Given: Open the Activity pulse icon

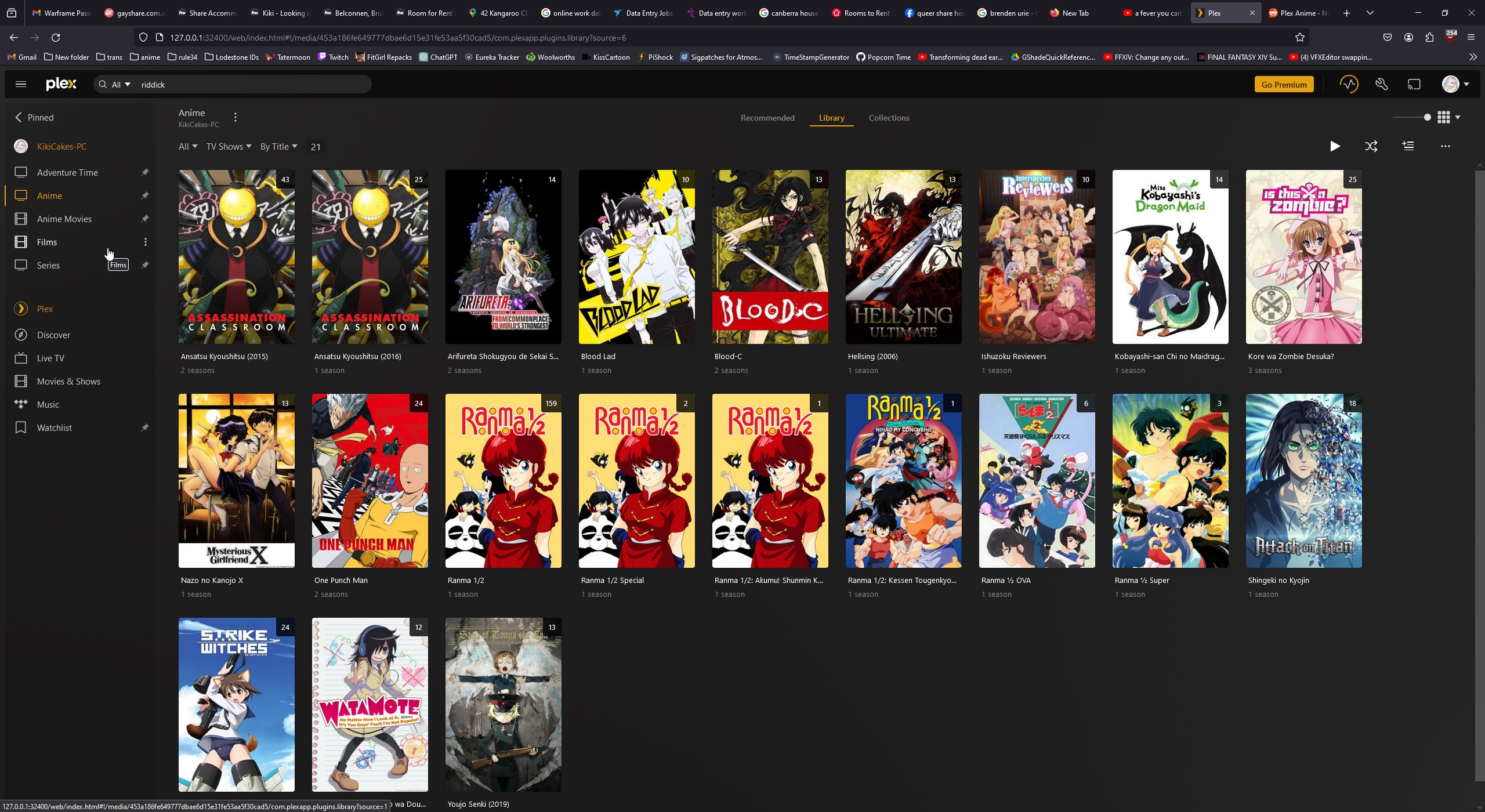Looking at the screenshot, I should pyautogui.click(x=1349, y=85).
